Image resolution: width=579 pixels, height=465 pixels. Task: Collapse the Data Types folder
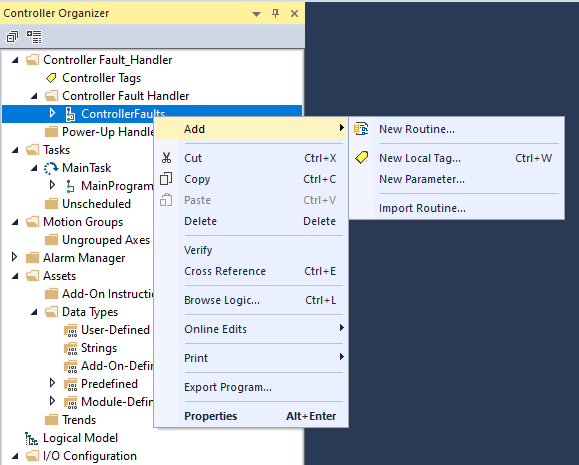34,312
